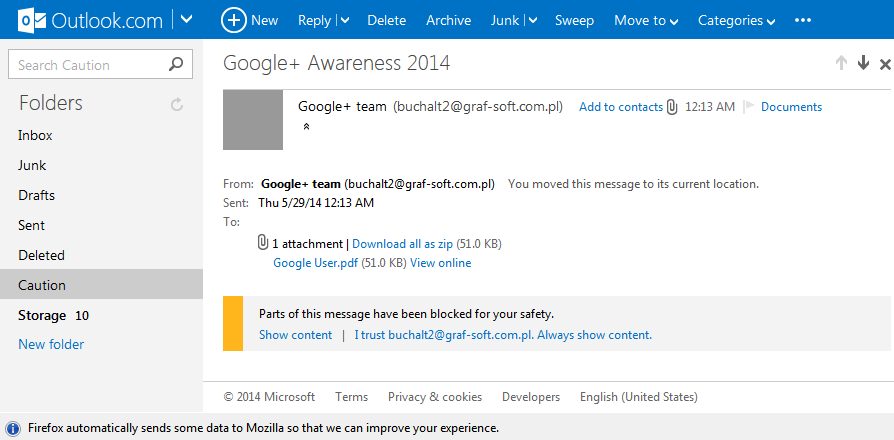Open the Outlook.com app switcher chevron
The image size is (894, 440).
pos(186,19)
